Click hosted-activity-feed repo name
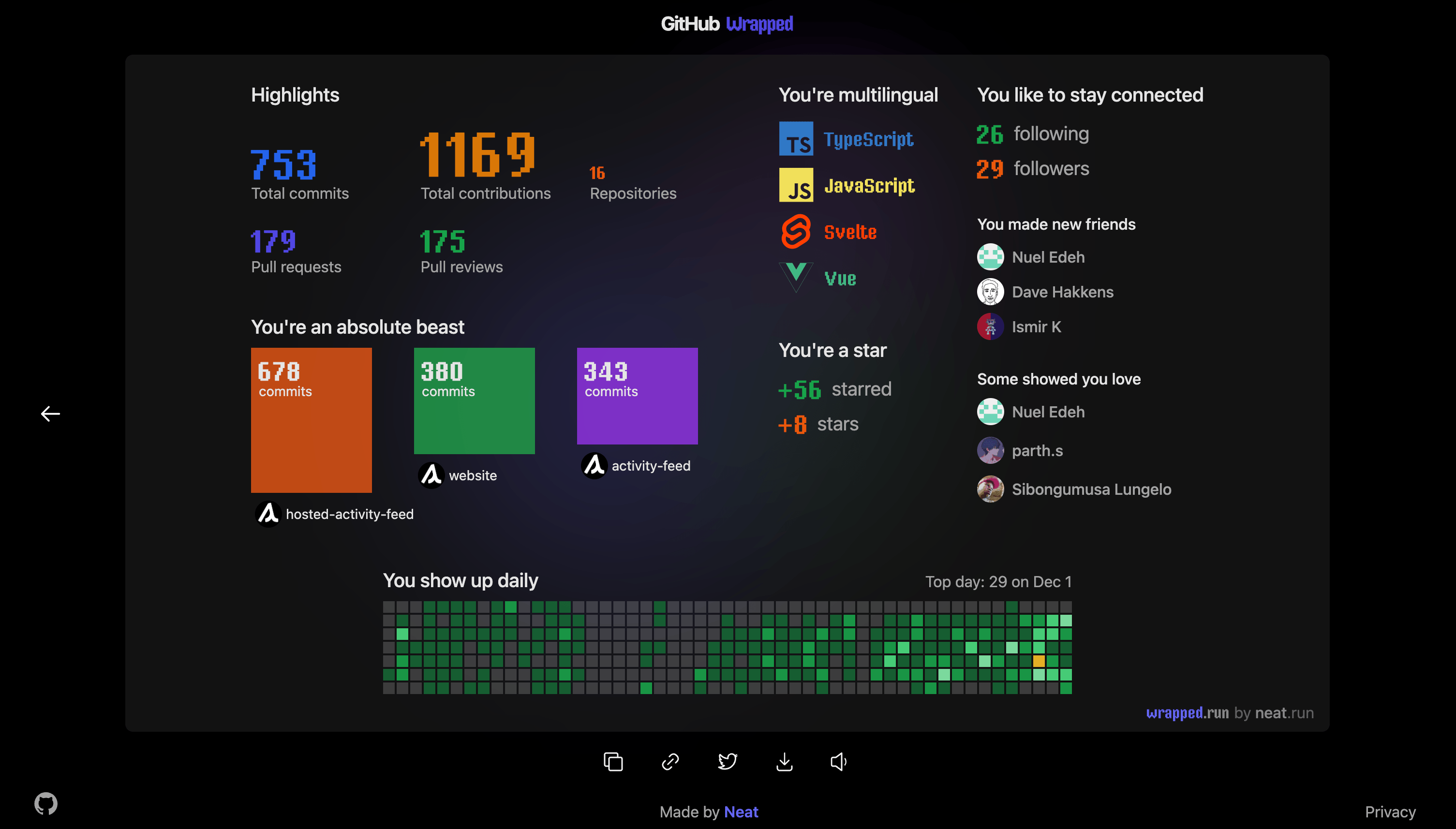The width and height of the screenshot is (1456, 829). 350,514
